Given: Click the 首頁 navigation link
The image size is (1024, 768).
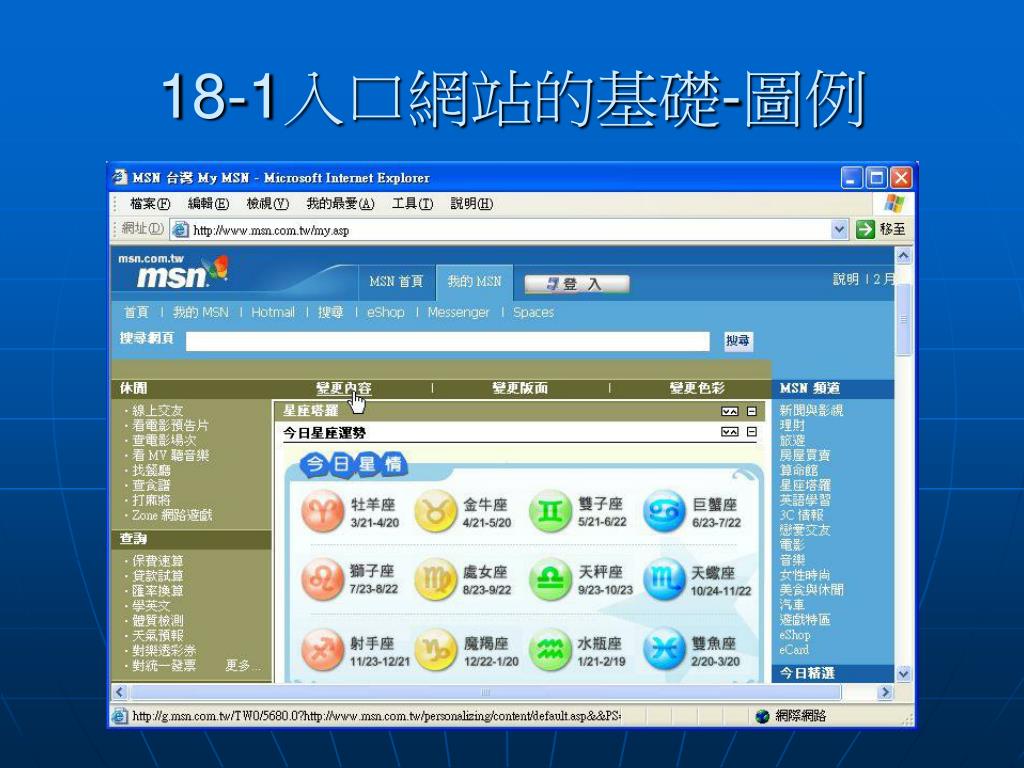Looking at the screenshot, I should [136, 312].
